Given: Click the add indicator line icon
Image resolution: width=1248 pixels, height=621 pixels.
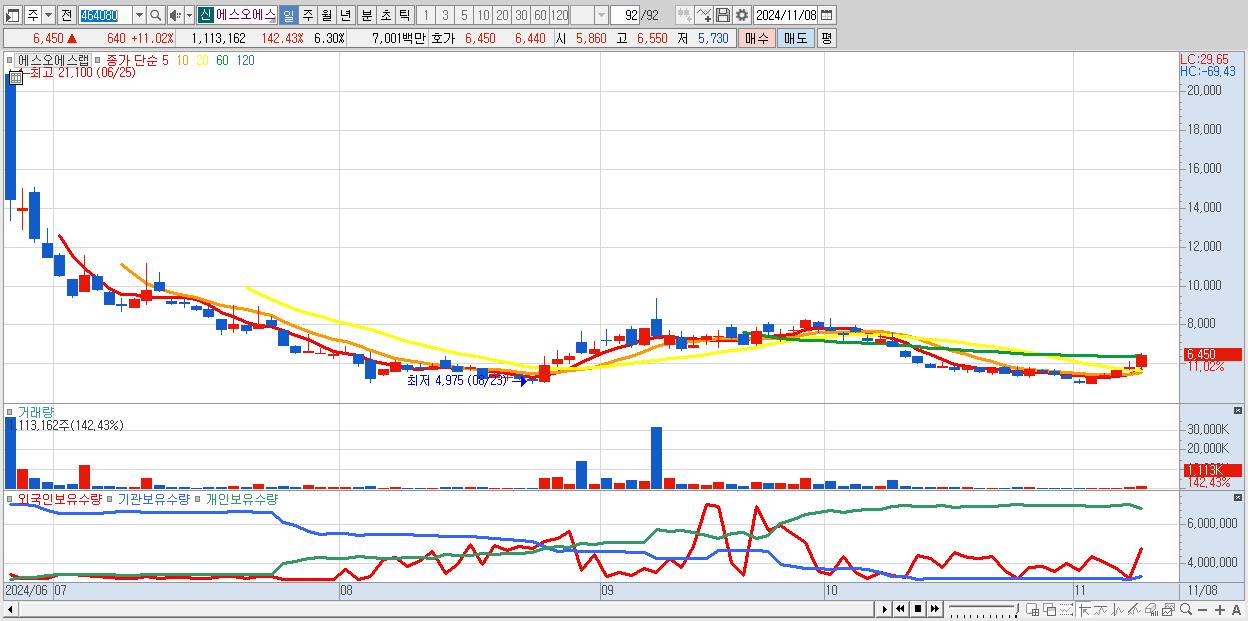Looking at the screenshot, I should point(704,16).
